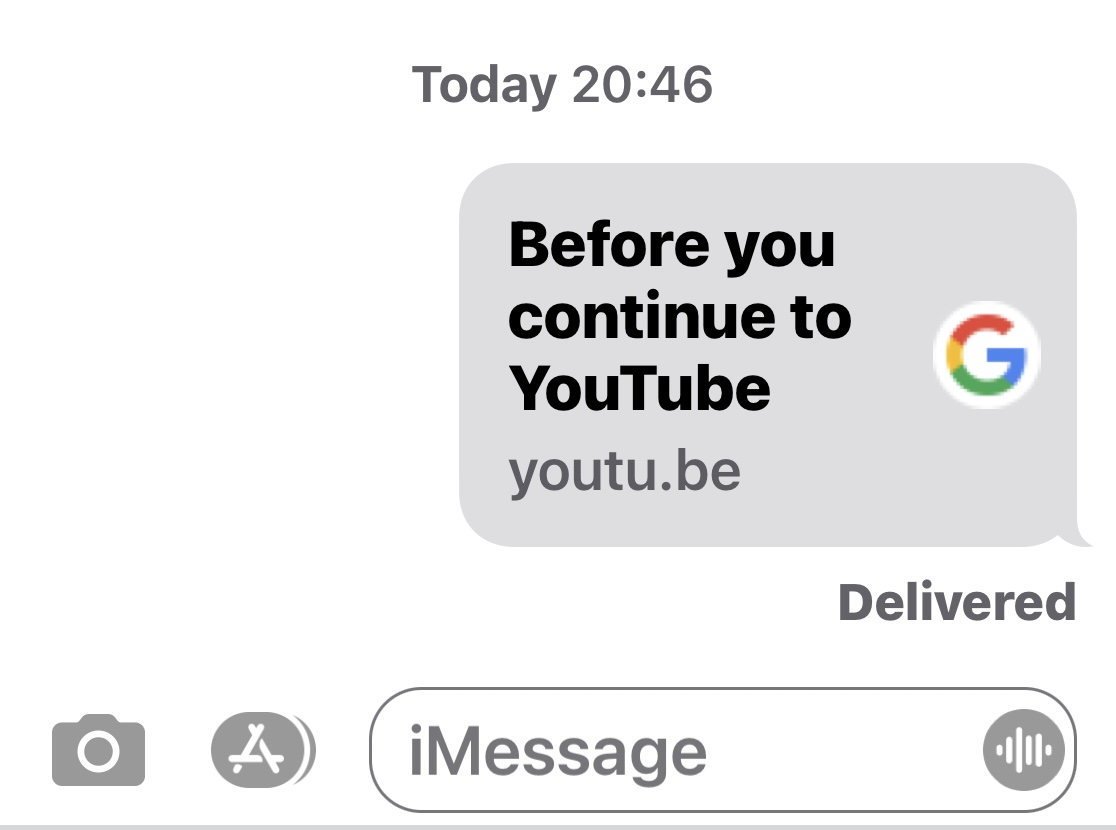
Task: Click the youtu.be domain text
Action: tap(624, 473)
